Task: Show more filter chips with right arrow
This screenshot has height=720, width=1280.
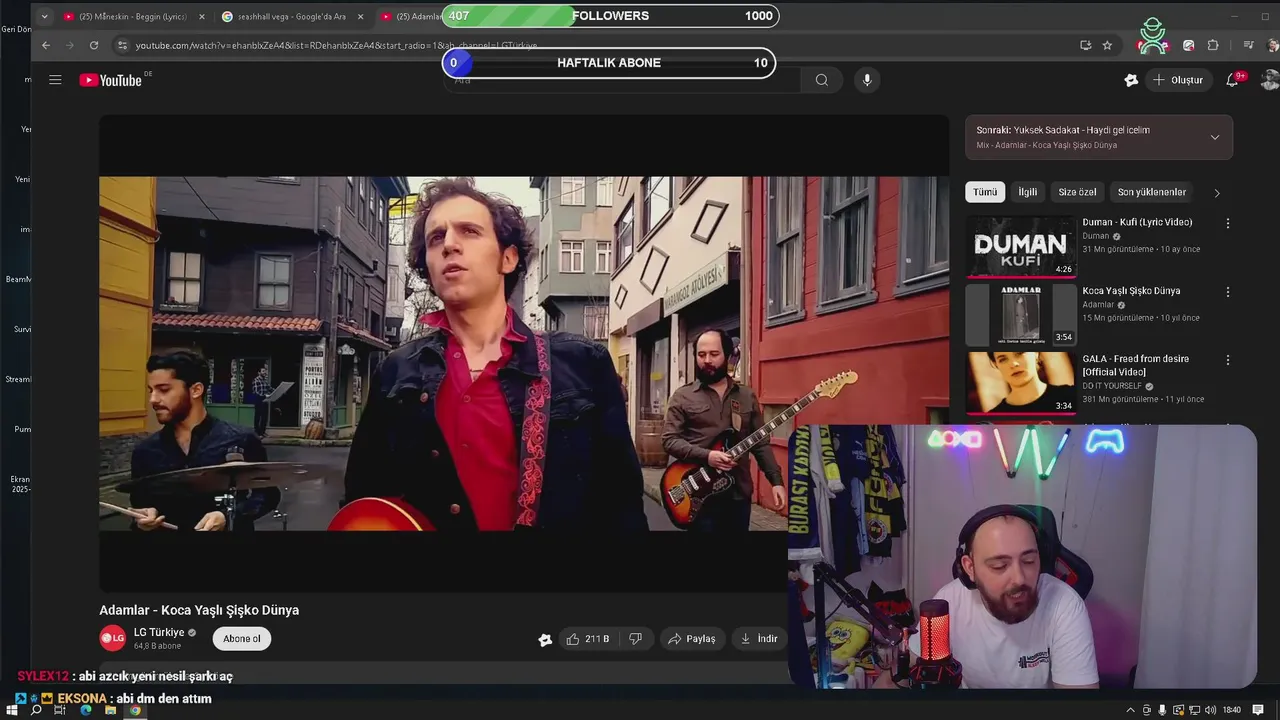Action: 1217,192
